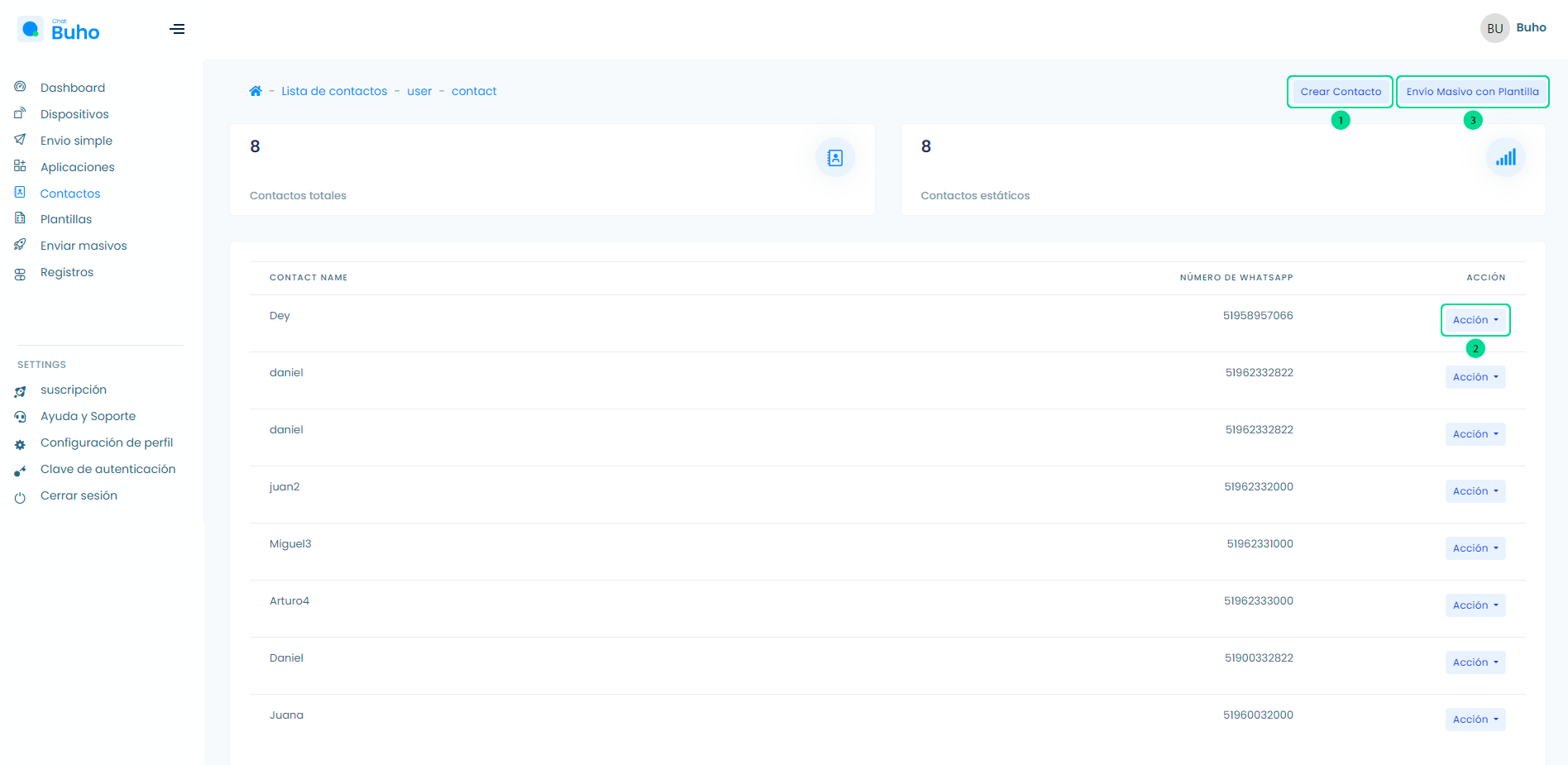Click the Enviar masivos rocket icon
Viewport: 1568px width, 765px height.
(20, 245)
